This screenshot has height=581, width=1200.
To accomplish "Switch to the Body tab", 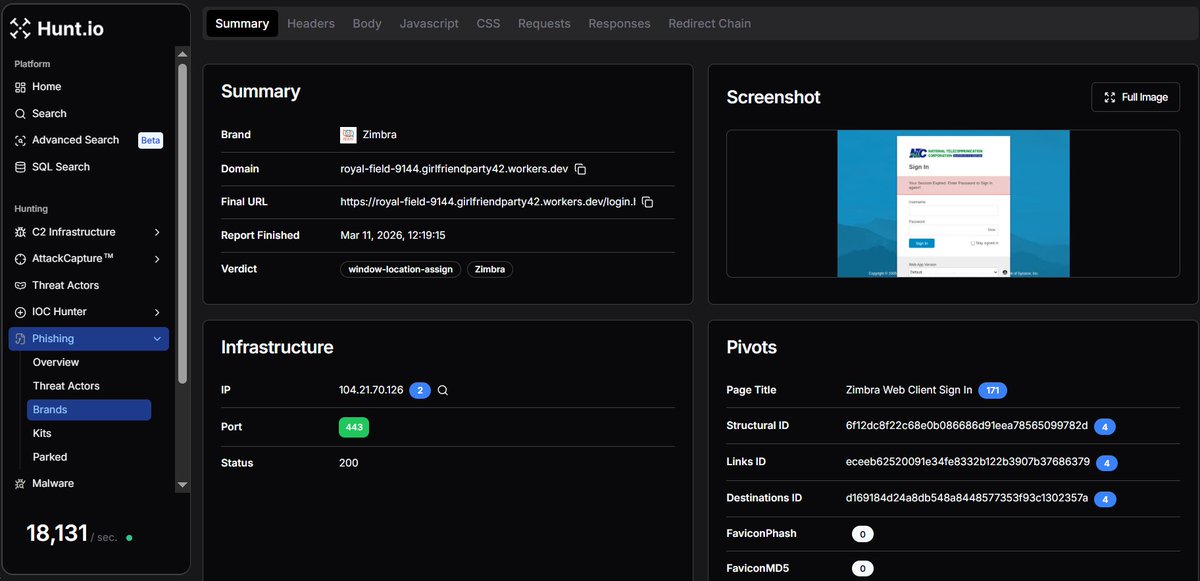I will click(x=367, y=23).
